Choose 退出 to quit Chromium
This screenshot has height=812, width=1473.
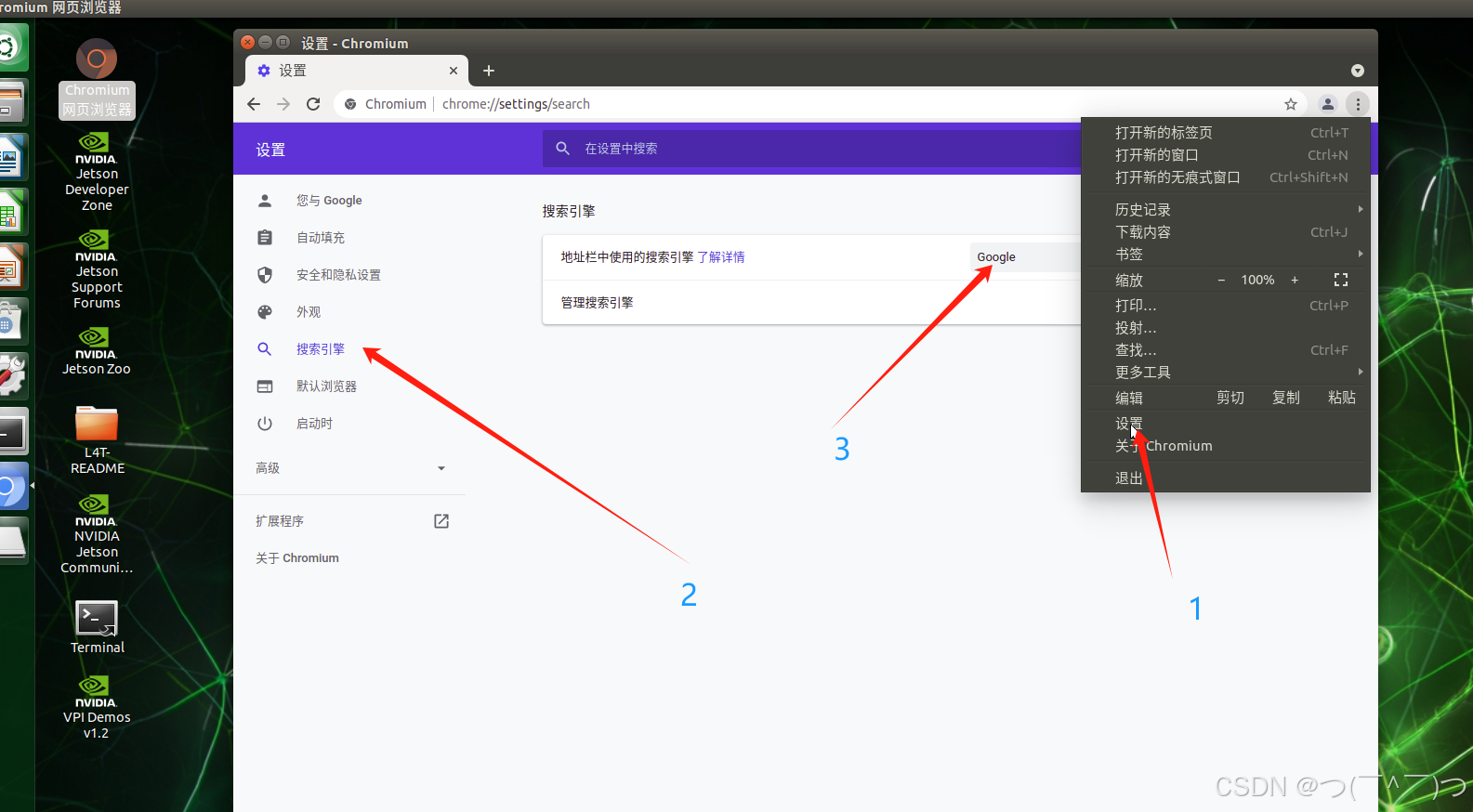[x=1226, y=478]
